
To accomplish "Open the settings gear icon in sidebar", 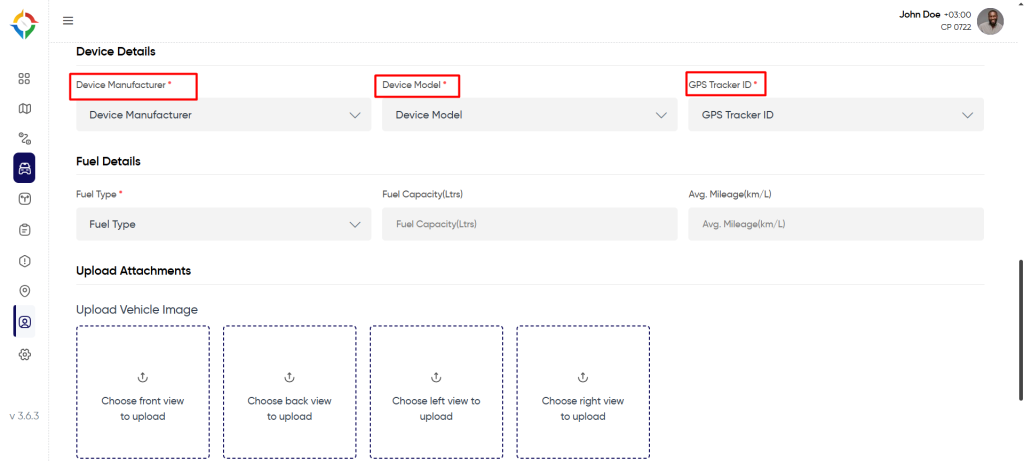I will (24, 354).
